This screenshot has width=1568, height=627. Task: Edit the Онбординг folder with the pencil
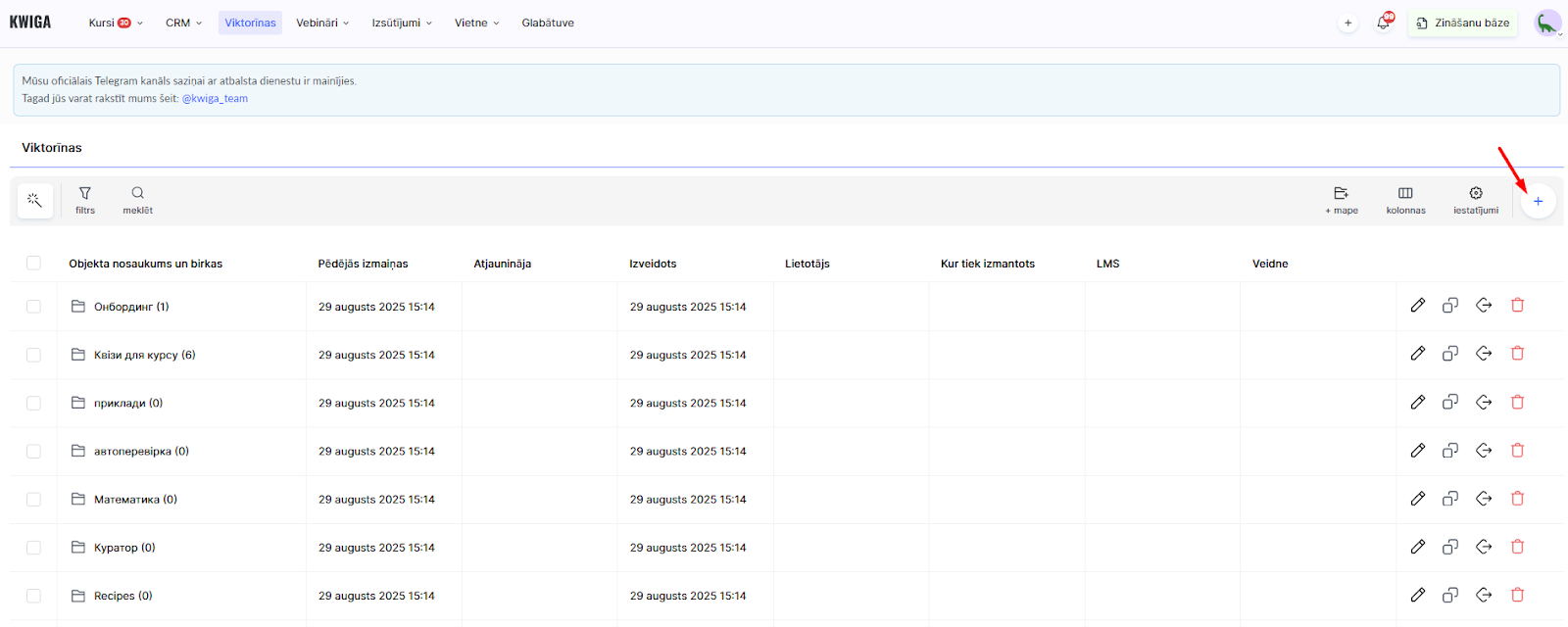1417,306
